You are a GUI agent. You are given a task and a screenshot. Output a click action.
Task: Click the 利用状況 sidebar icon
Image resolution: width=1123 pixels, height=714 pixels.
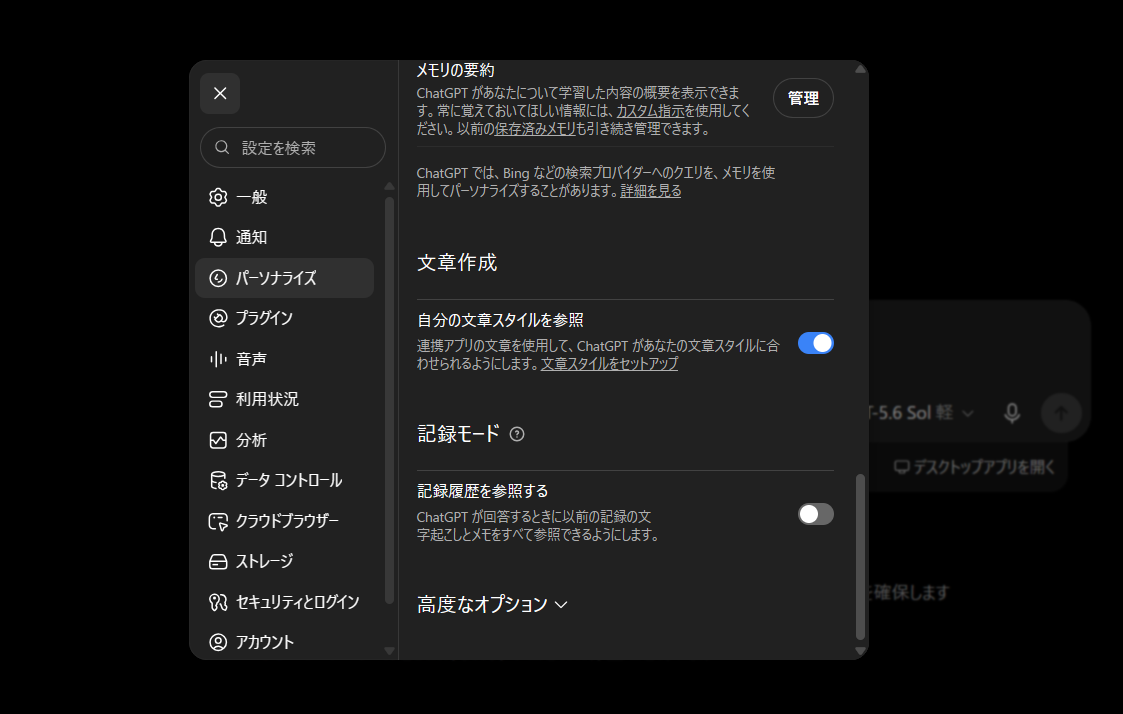click(x=218, y=399)
